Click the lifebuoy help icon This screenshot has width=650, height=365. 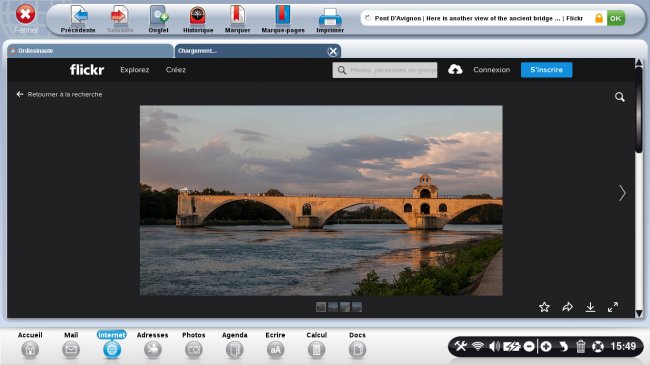598,346
